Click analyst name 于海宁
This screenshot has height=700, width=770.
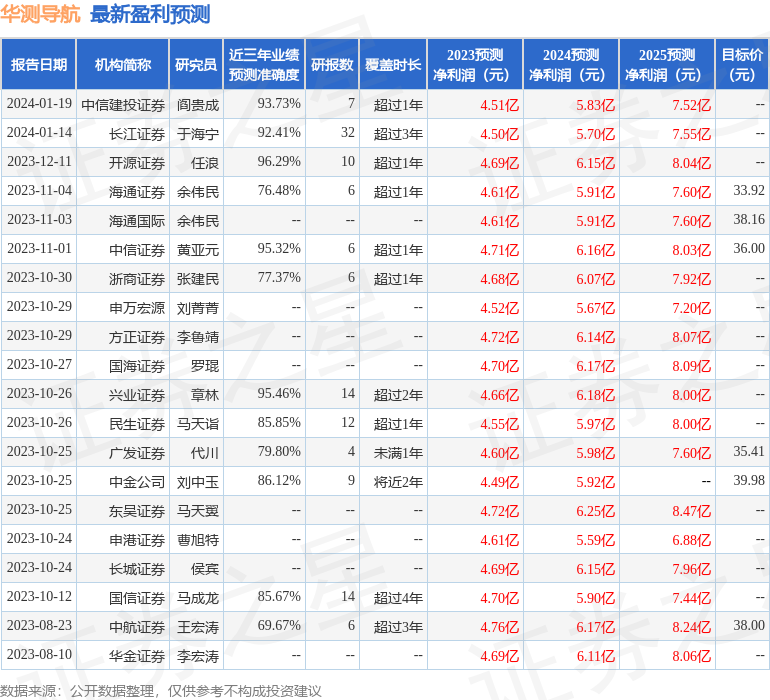tap(198, 134)
